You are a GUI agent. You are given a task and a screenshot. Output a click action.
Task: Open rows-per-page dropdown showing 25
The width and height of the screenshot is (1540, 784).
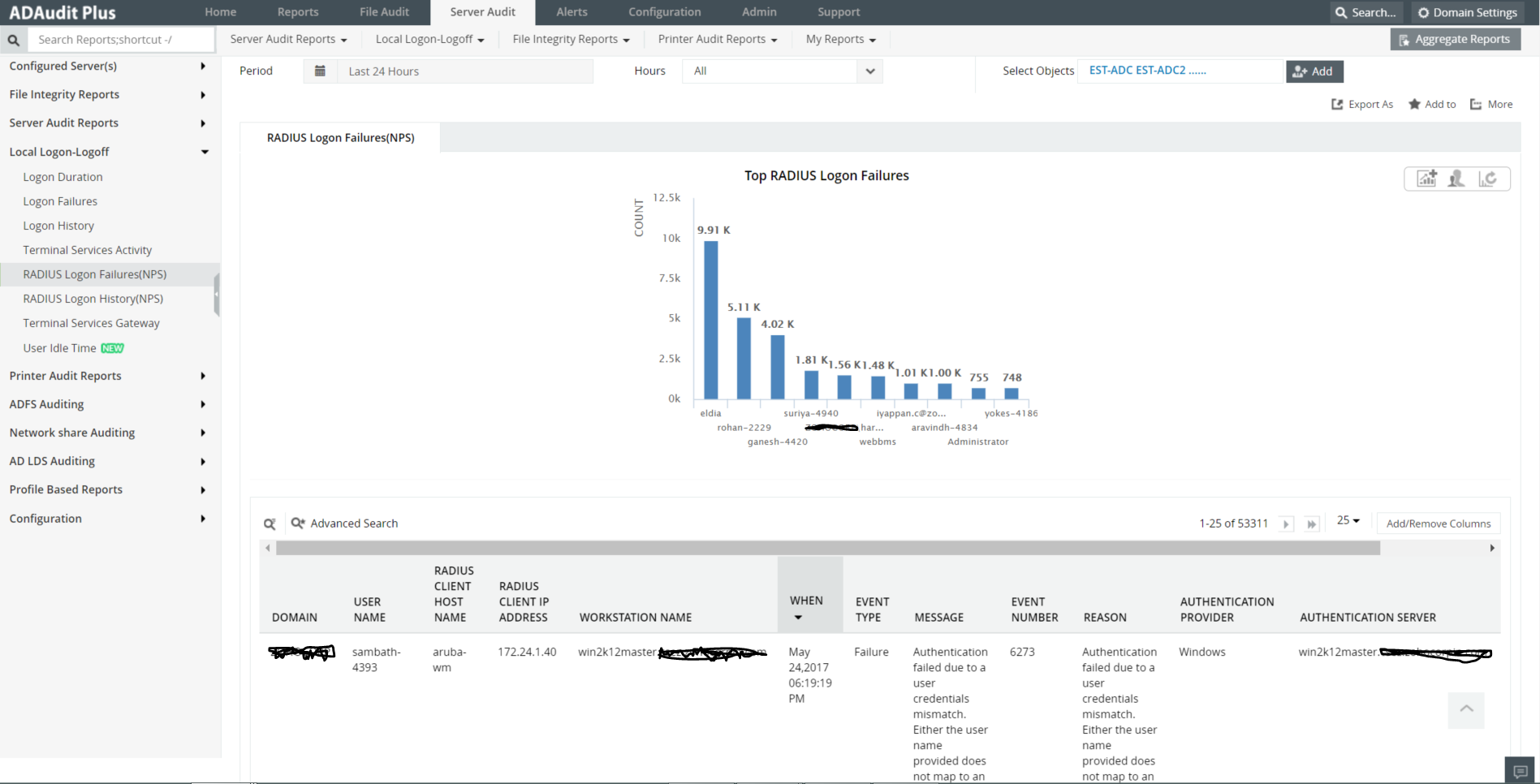pyautogui.click(x=1348, y=520)
